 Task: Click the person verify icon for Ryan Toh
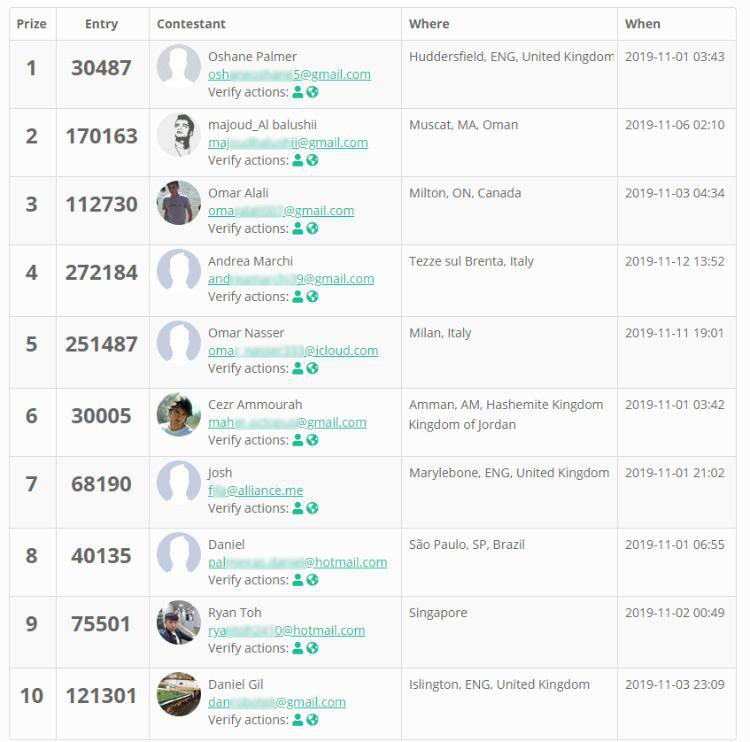(x=297, y=648)
